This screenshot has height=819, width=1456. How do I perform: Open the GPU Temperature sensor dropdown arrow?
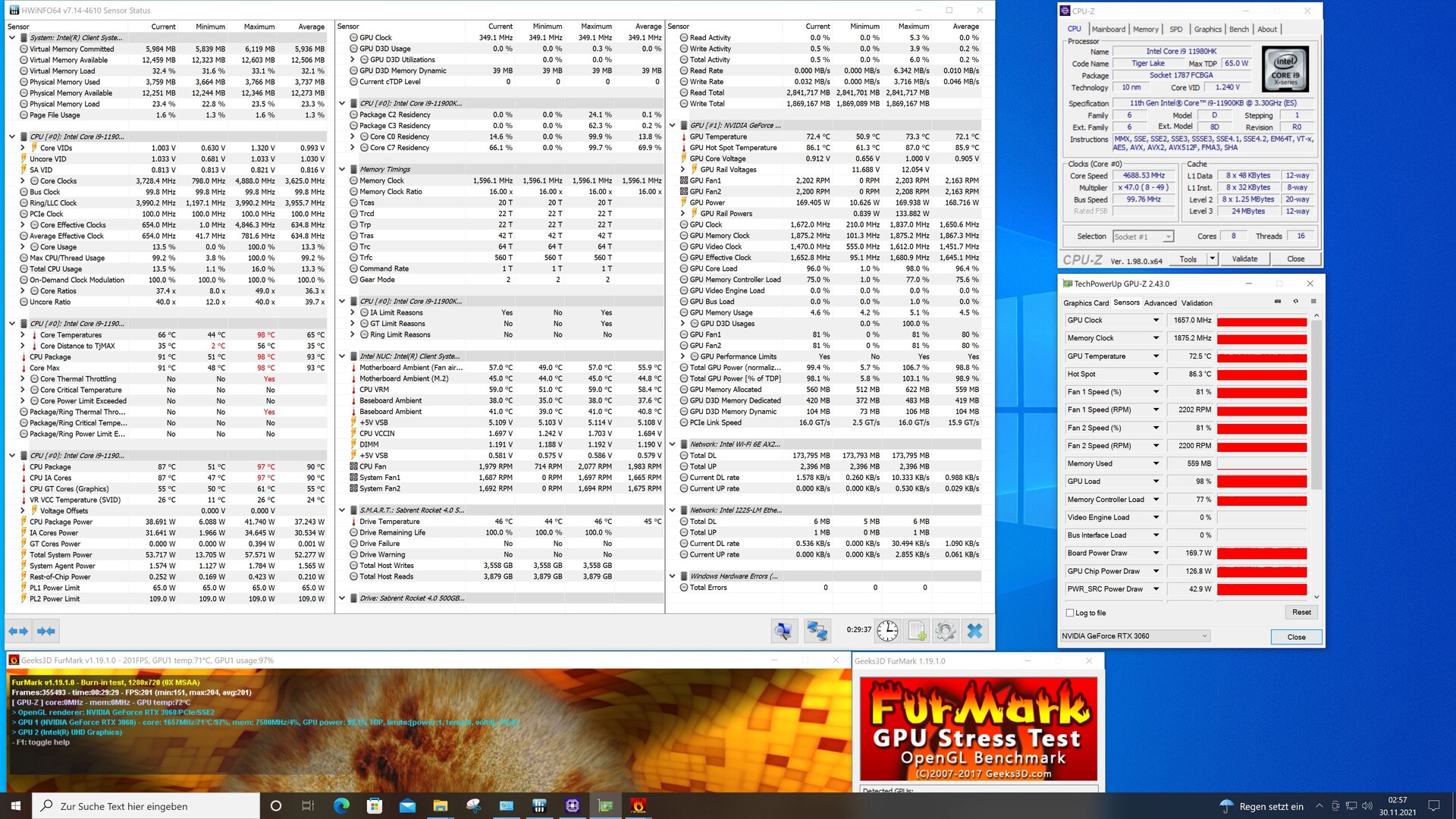(x=1156, y=356)
